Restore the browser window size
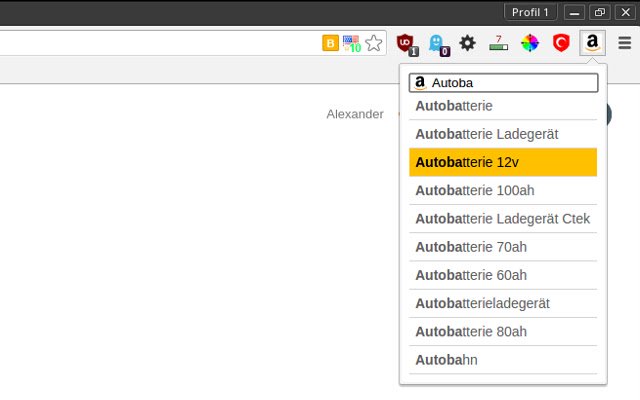The height and width of the screenshot is (400, 640). tap(600, 12)
